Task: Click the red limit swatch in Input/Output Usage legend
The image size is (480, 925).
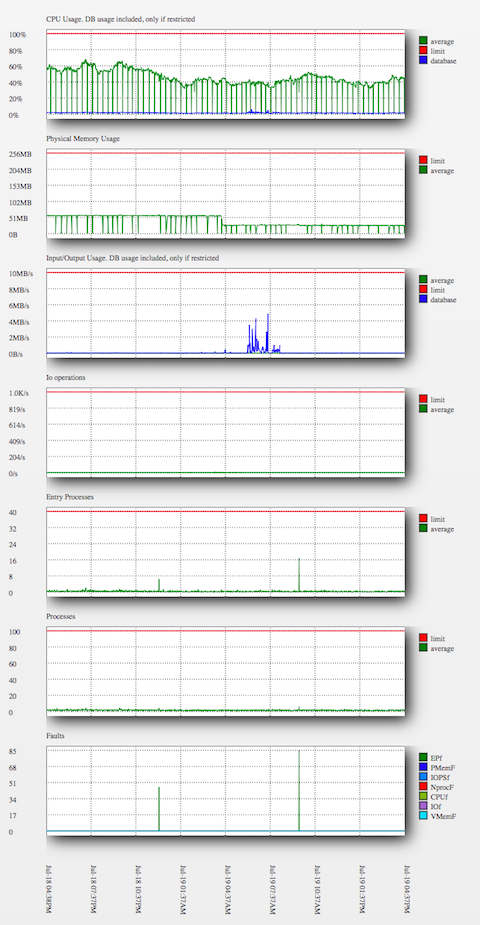Action: point(423,290)
